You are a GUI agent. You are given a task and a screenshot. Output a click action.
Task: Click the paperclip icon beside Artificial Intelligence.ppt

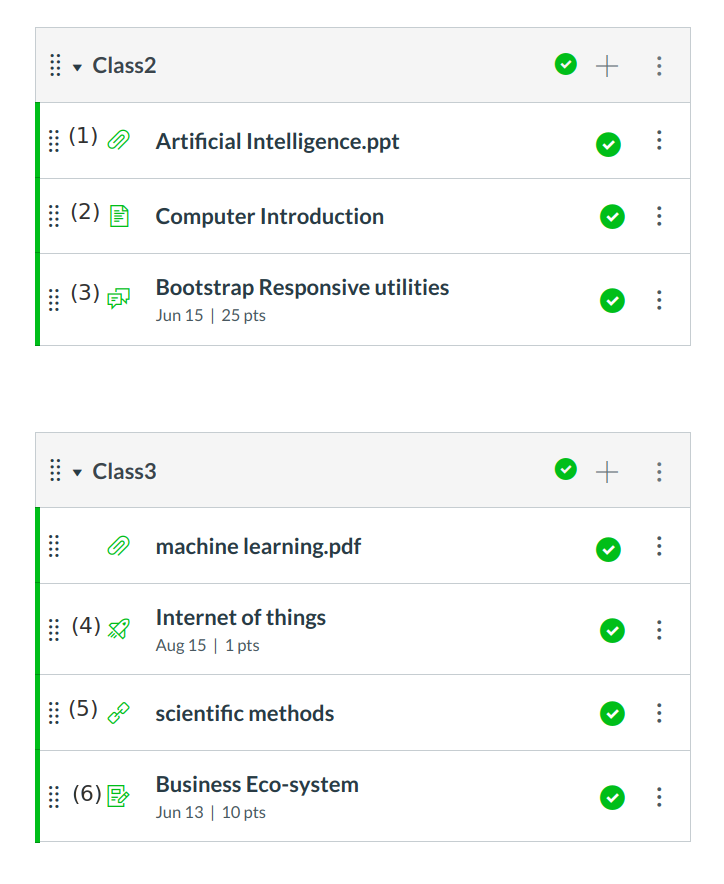click(118, 141)
